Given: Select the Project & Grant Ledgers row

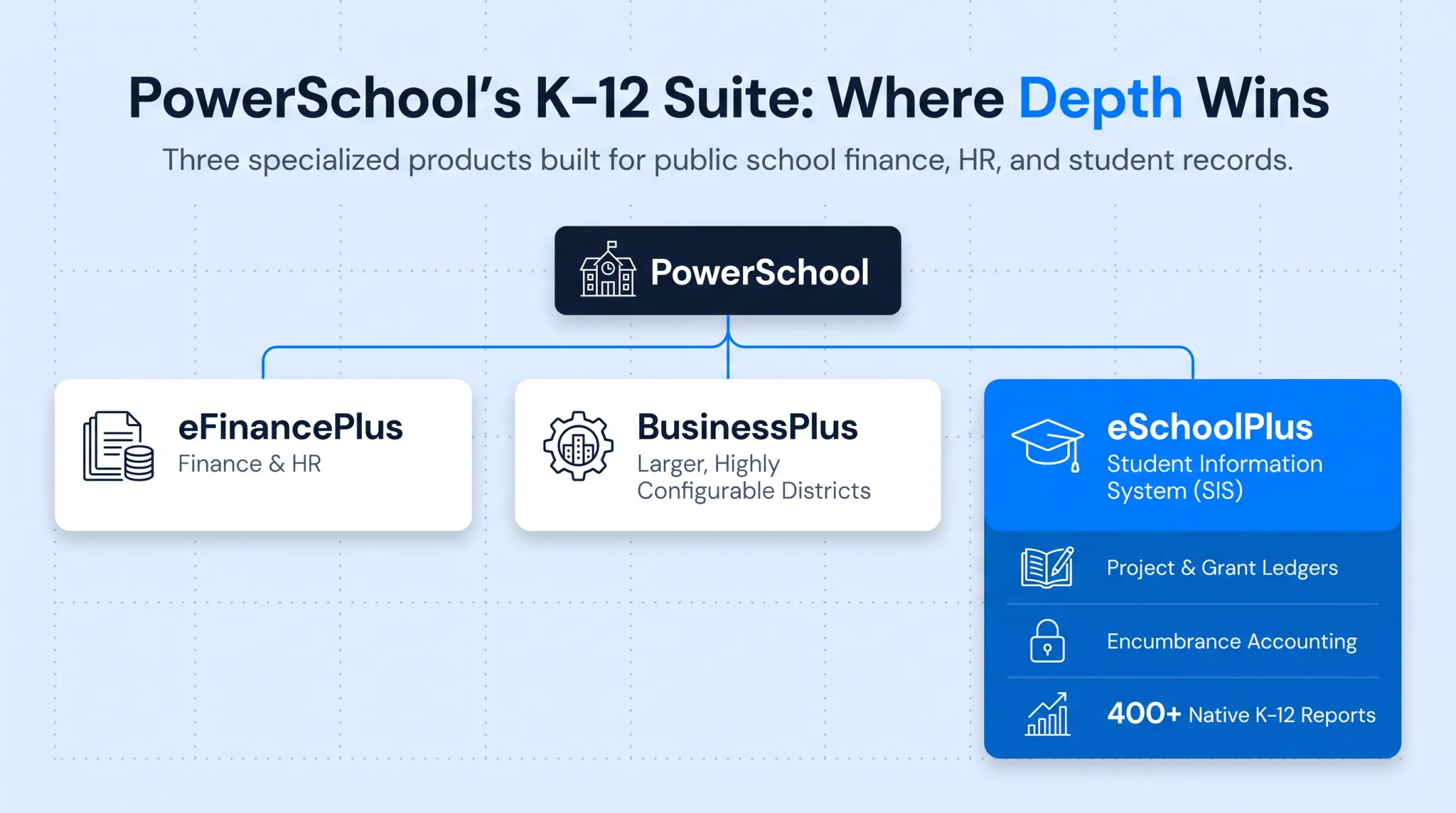Looking at the screenshot, I should [1192, 568].
